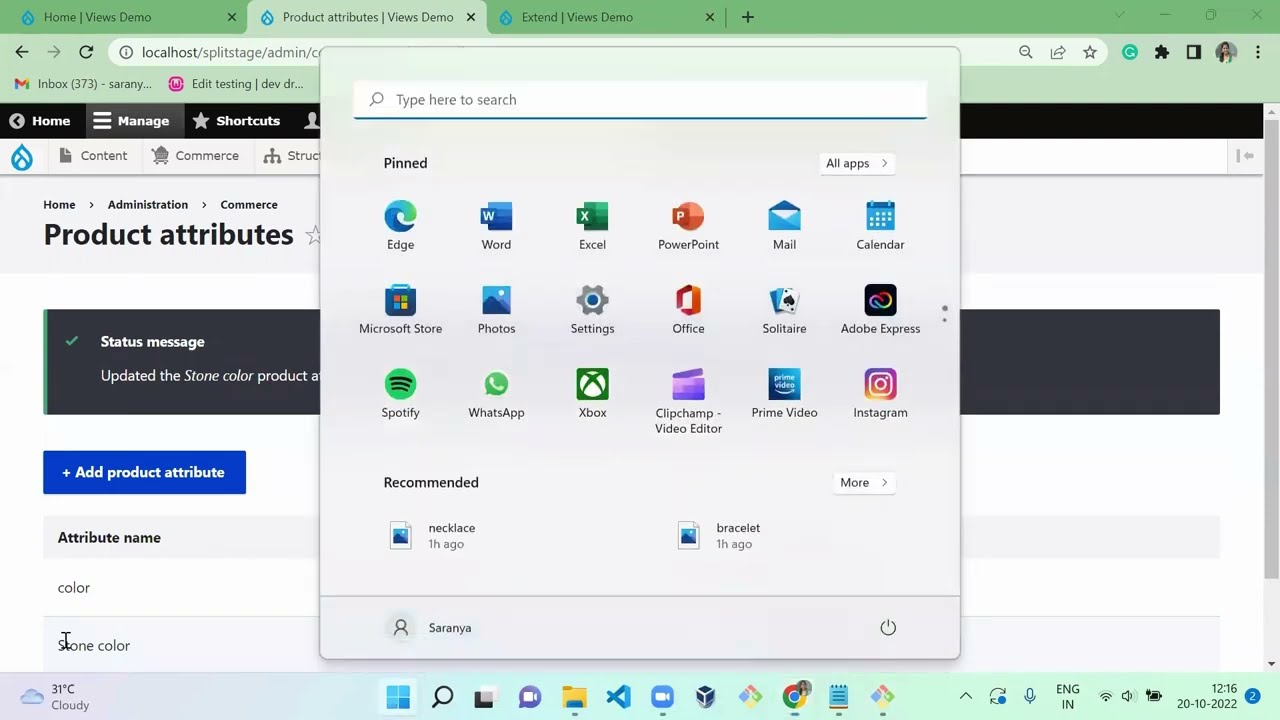Viewport: 1280px width, 720px height.
Task: Open the Inbox (373) Gmail bookmark
Action: [83, 84]
